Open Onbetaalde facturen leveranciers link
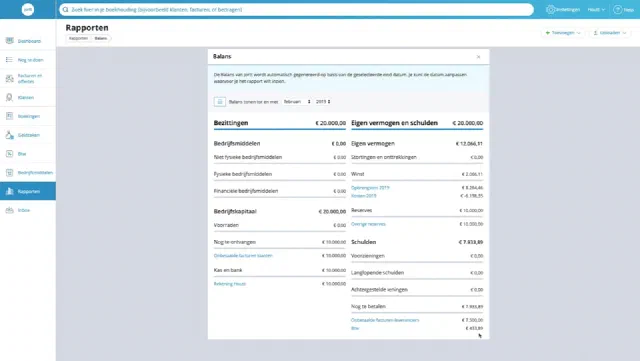This screenshot has height=361, width=640. pos(385,320)
